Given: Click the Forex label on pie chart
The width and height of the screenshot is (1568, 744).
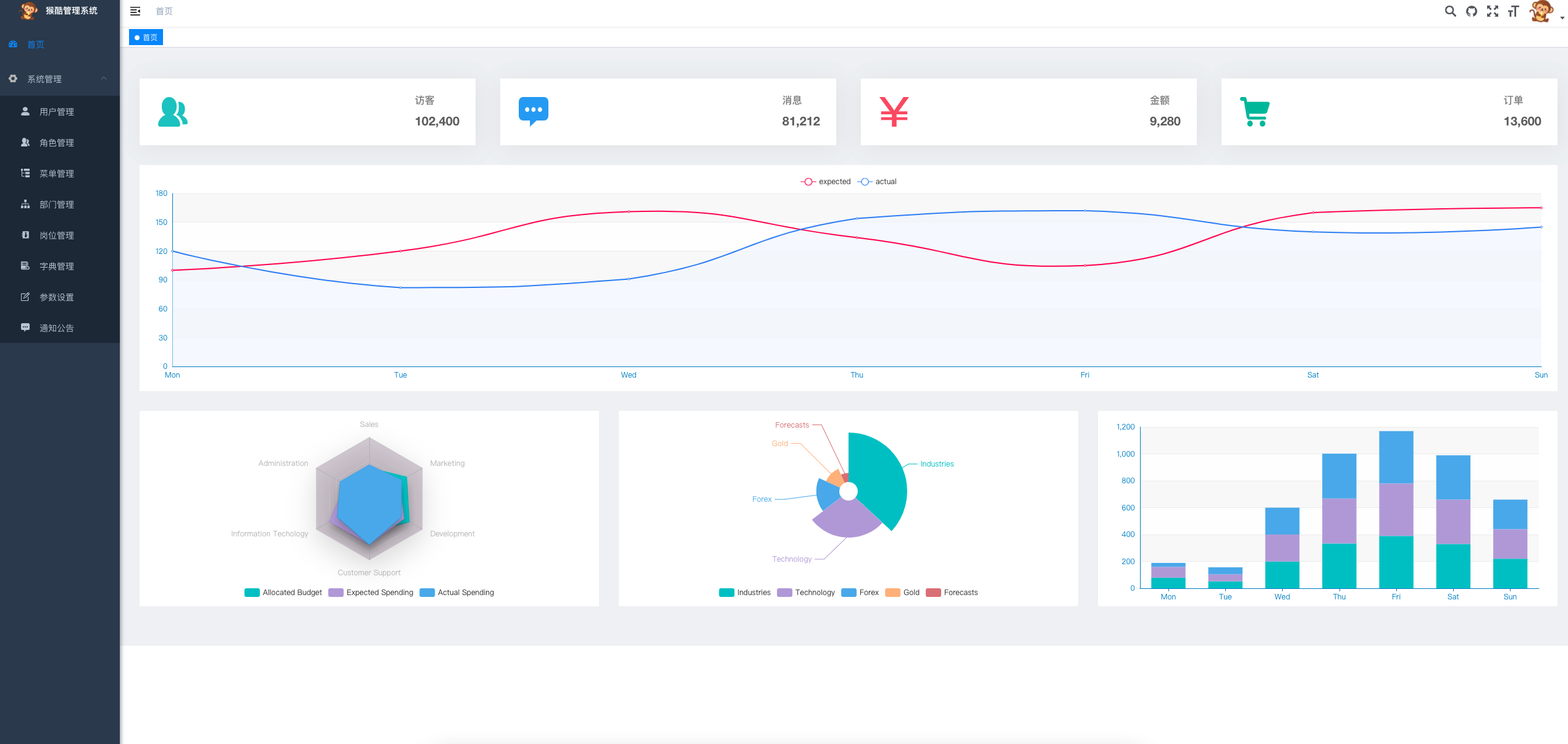Looking at the screenshot, I should point(762,499).
